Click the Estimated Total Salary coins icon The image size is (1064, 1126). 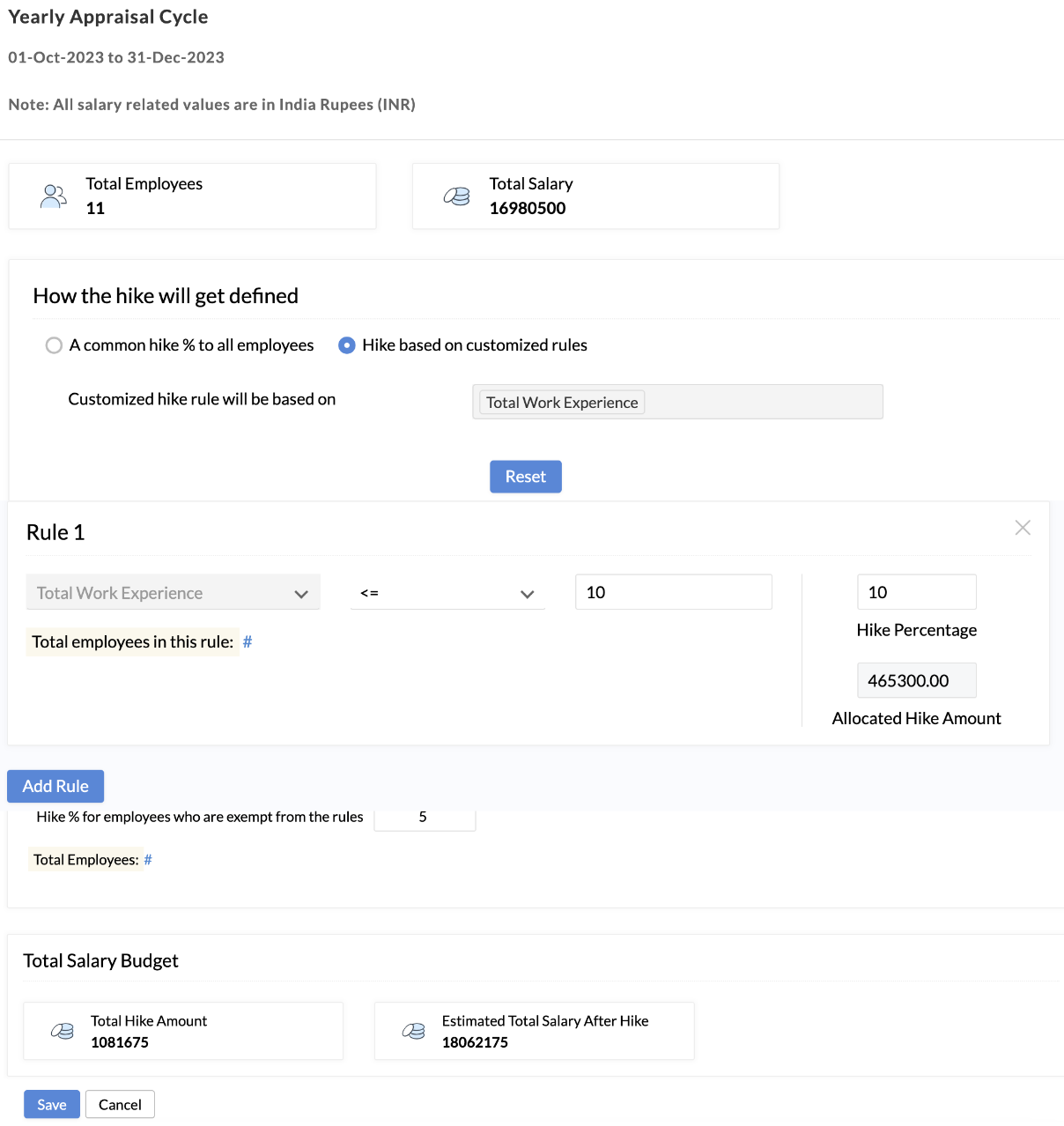[414, 1031]
